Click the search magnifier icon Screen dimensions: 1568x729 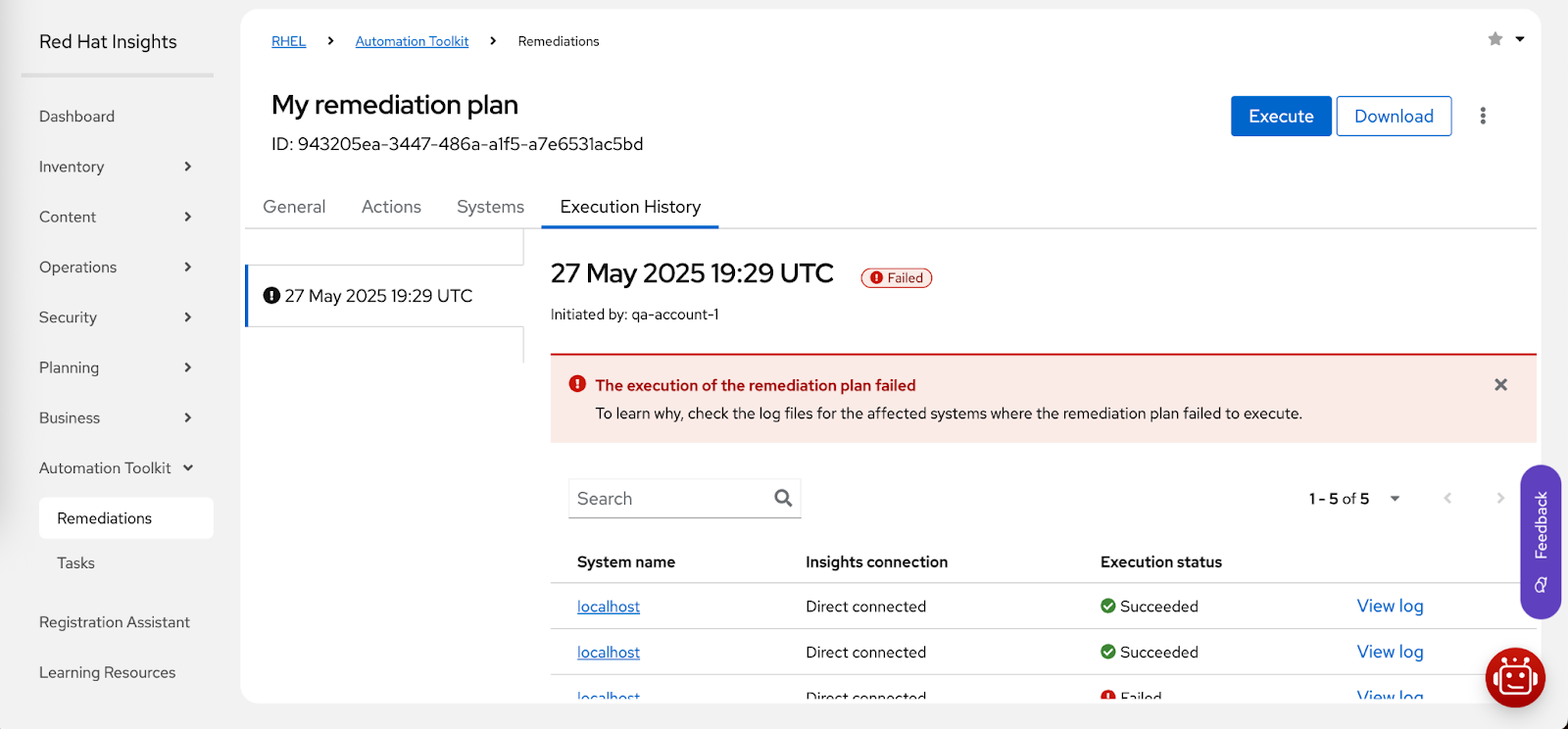[x=783, y=498]
